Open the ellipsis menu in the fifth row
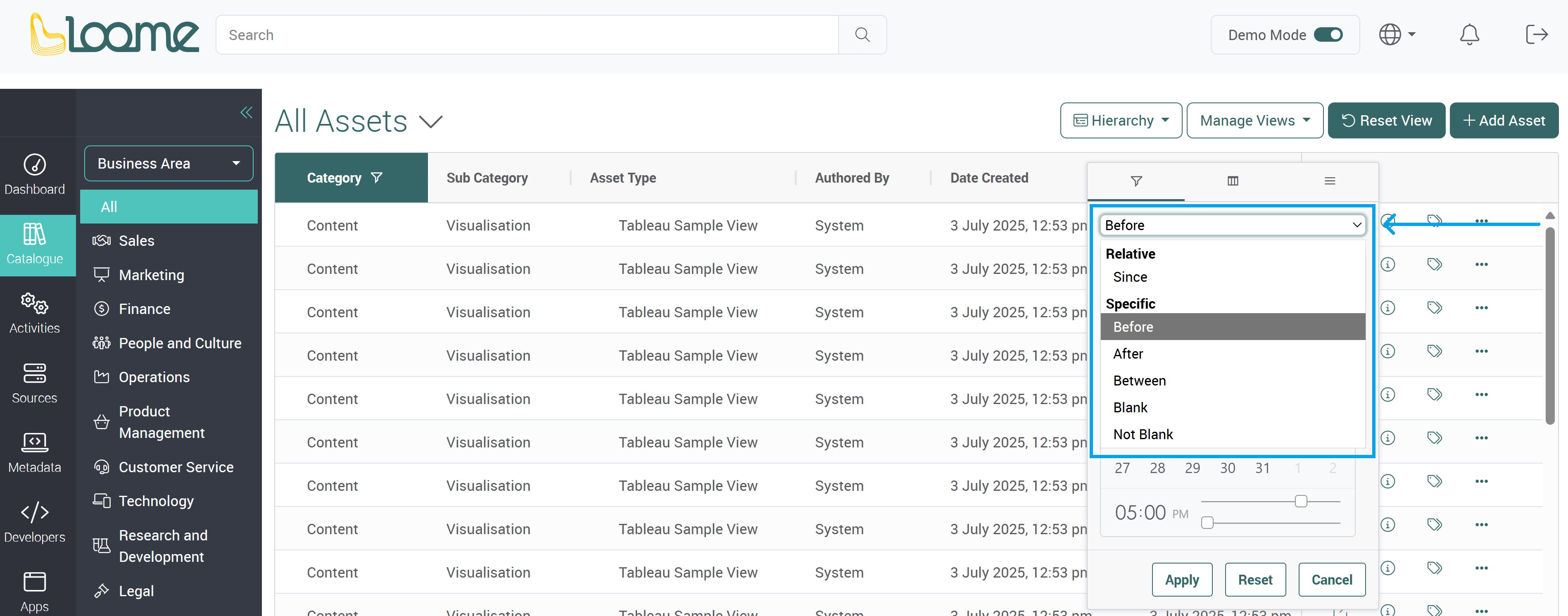The height and width of the screenshot is (616, 1568). tap(1482, 395)
